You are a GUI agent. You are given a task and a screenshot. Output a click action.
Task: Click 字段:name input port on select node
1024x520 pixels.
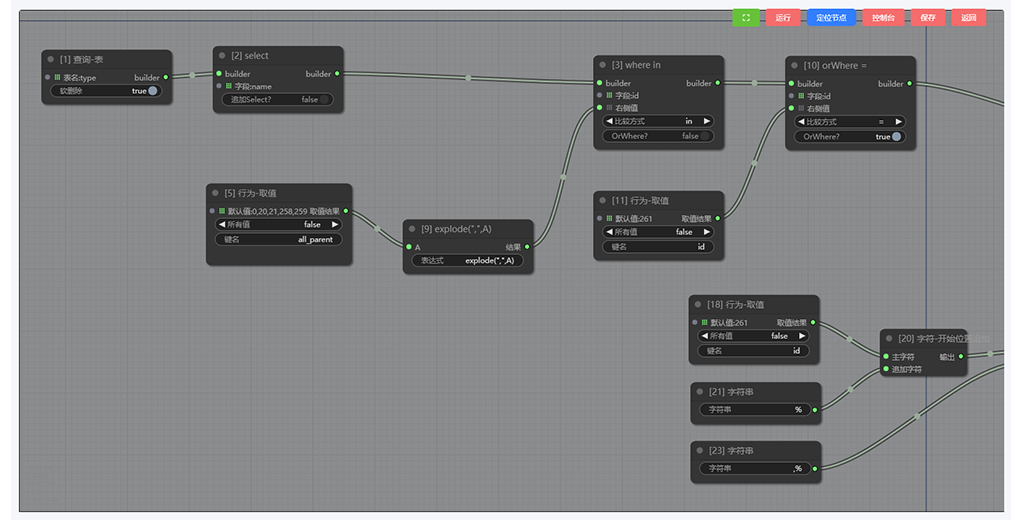(x=219, y=86)
